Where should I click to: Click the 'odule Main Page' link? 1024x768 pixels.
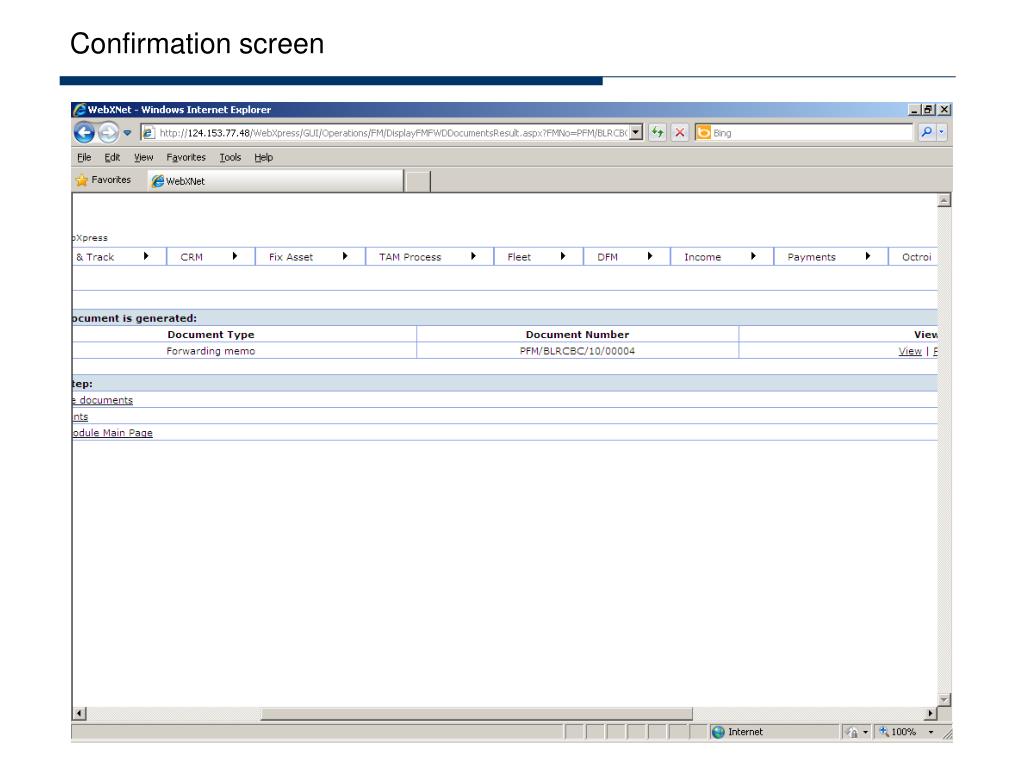pyautogui.click(x=112, y=433)
